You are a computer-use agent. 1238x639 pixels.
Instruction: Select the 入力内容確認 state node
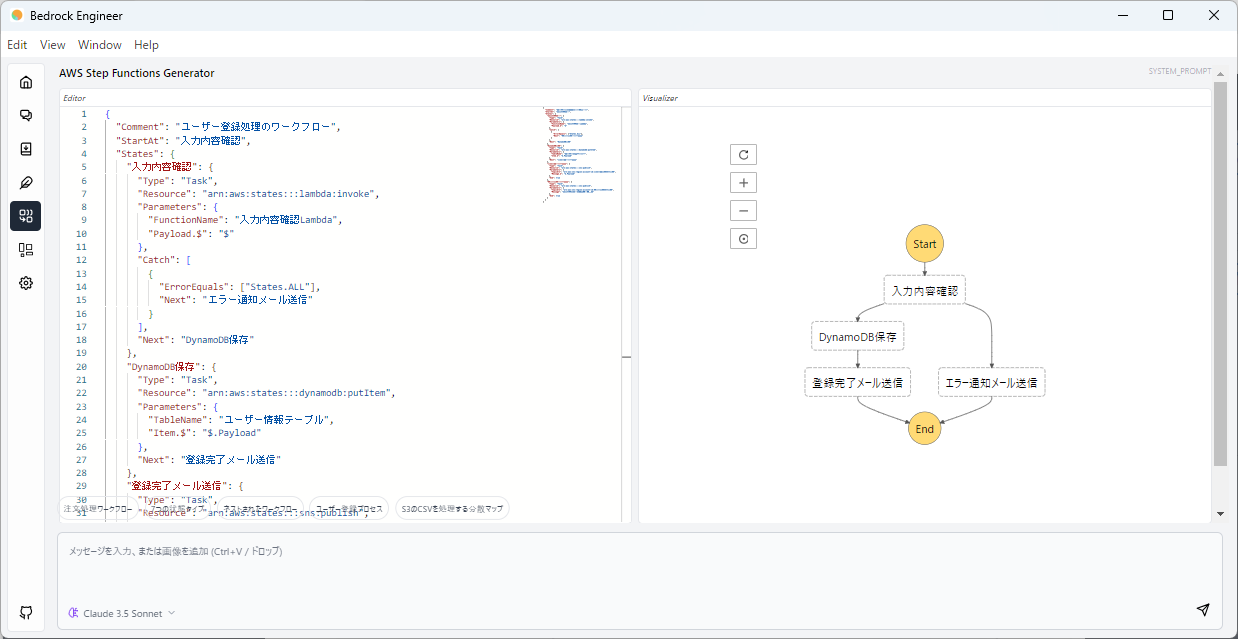click(925, 291)
